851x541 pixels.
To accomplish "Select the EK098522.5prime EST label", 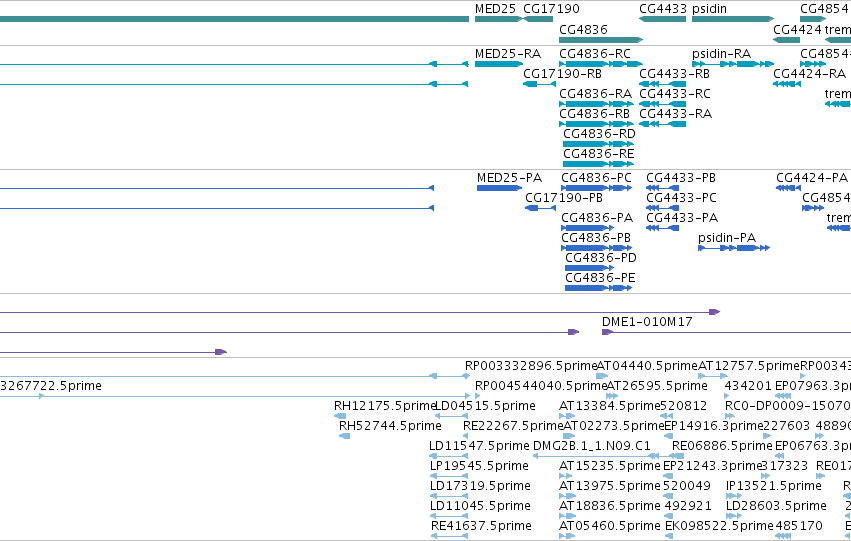I will [719, 527].
